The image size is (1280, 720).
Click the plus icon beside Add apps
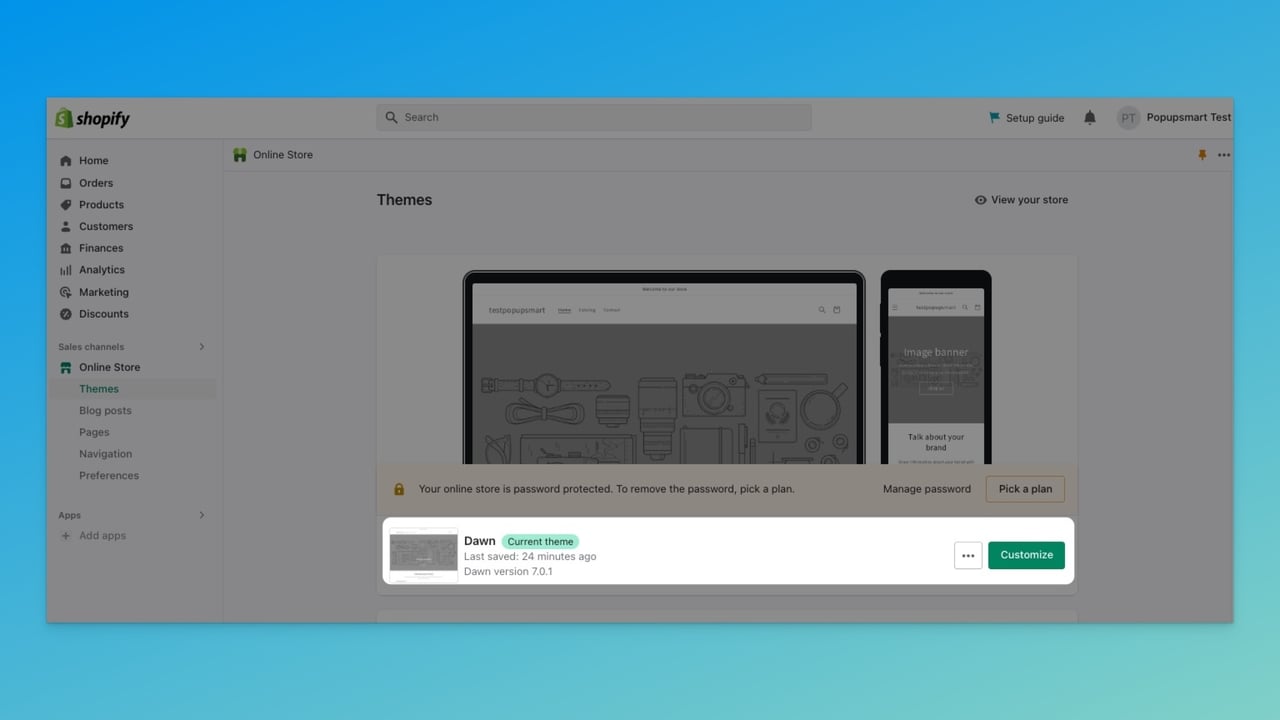tap(66, 536)
